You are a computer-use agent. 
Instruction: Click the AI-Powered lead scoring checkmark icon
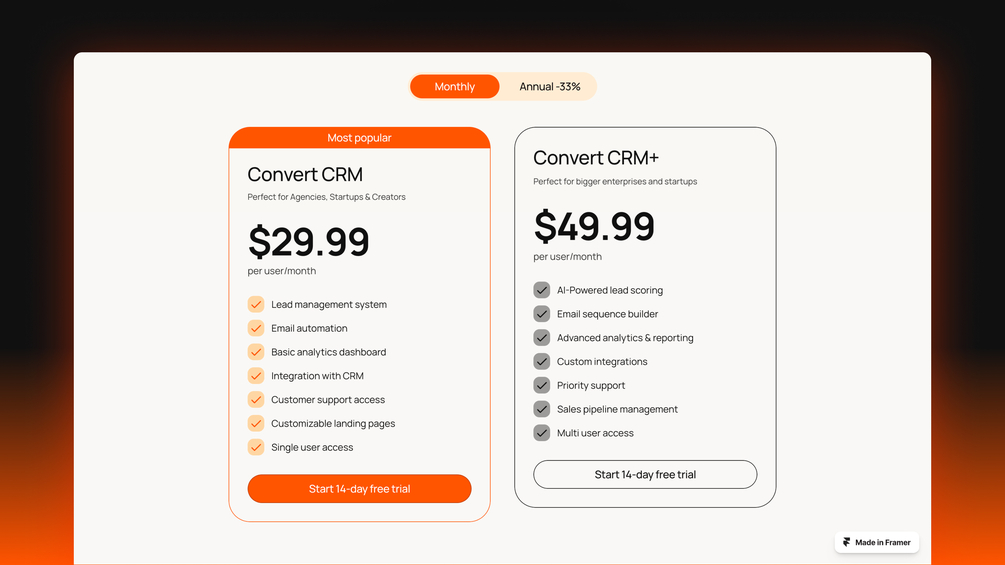[542, 290]
